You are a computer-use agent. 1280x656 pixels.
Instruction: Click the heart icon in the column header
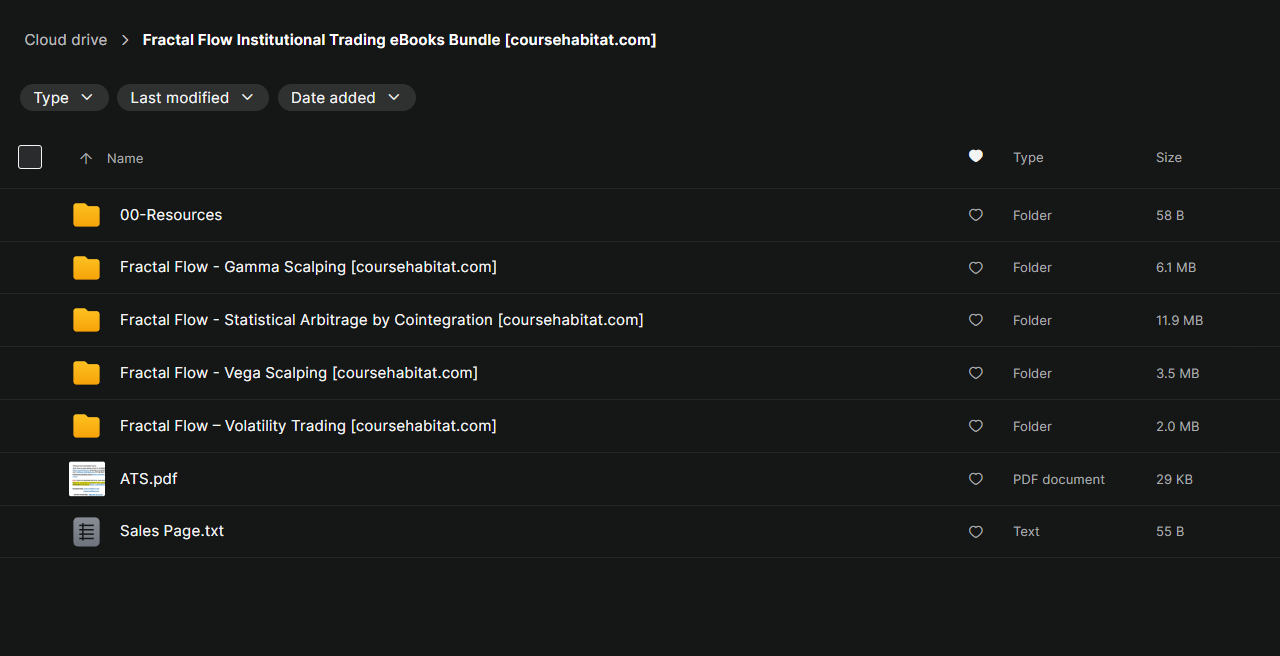pos(976,156)
